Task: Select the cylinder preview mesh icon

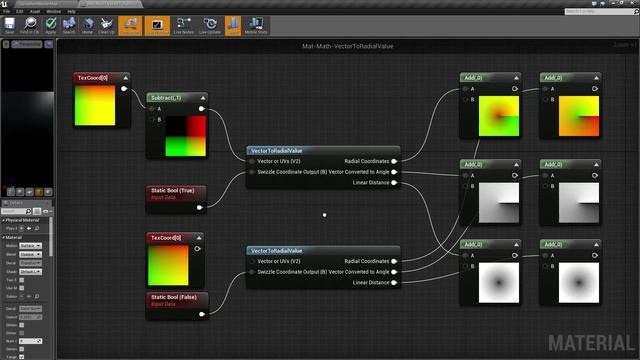Action: tap(11, 191)
